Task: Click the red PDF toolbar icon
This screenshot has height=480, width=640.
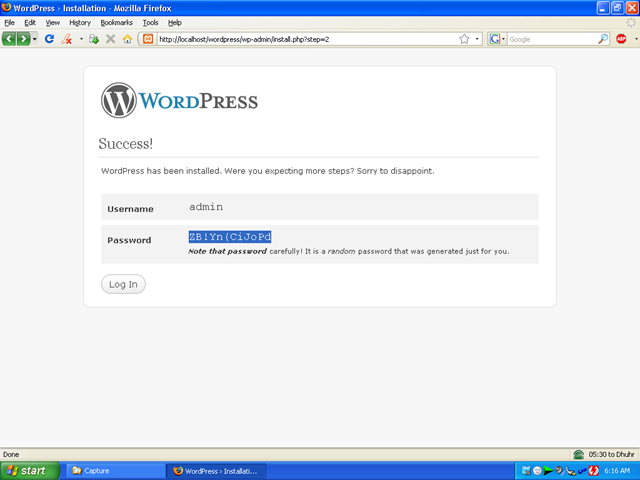Action: pyautogui.click(x=67, y=39)
